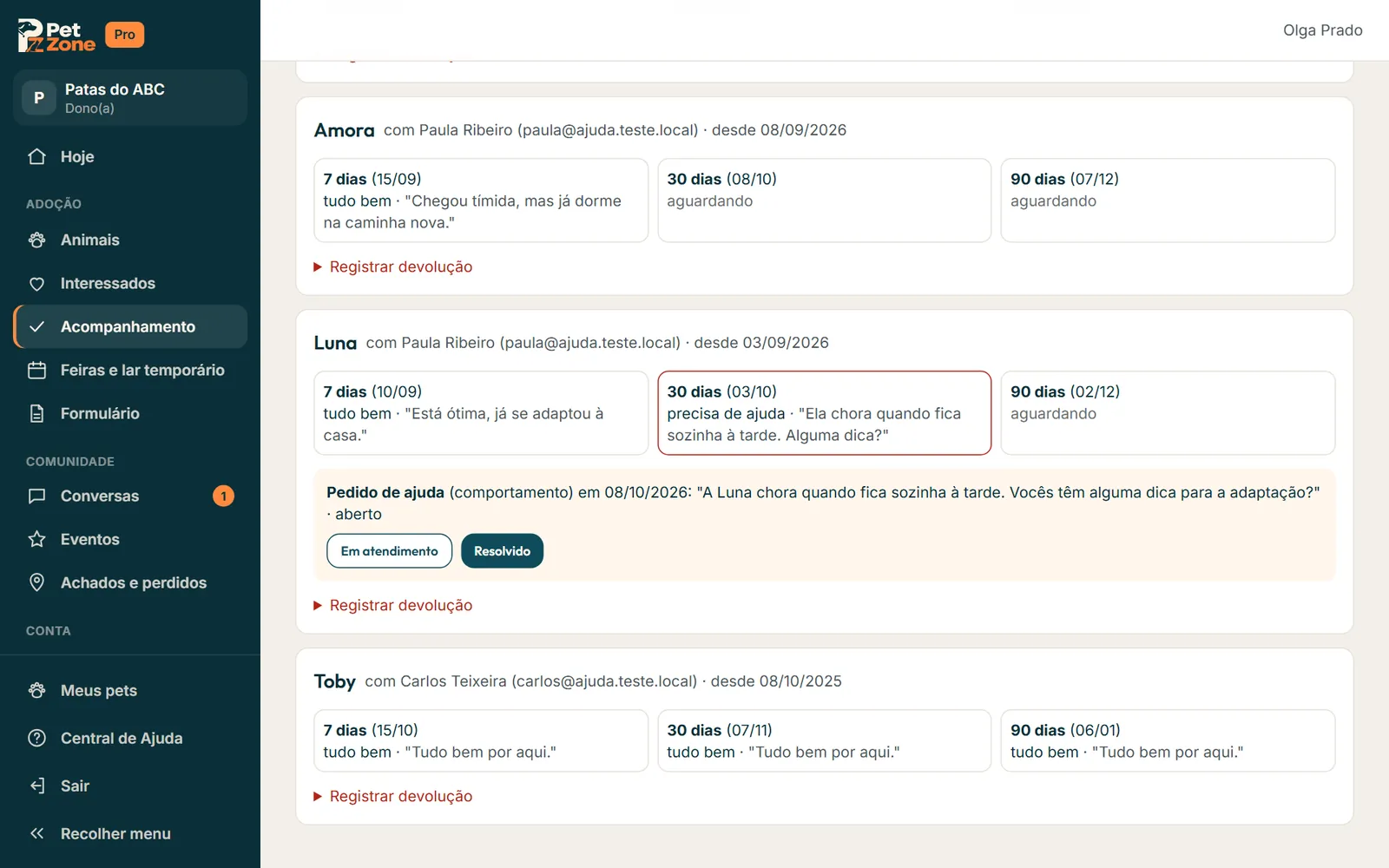
Task: Click the checkmark icon beside Acompanhamento
Action: coord(36,327)
